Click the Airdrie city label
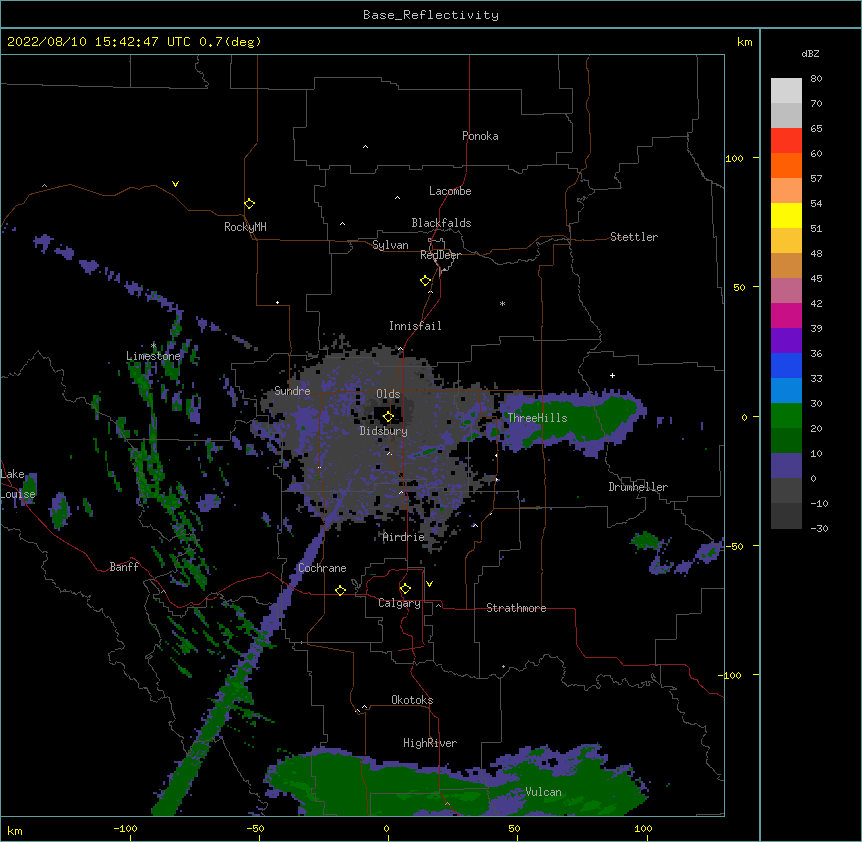This screenshot has height=842, width=862. click(404, 537)
